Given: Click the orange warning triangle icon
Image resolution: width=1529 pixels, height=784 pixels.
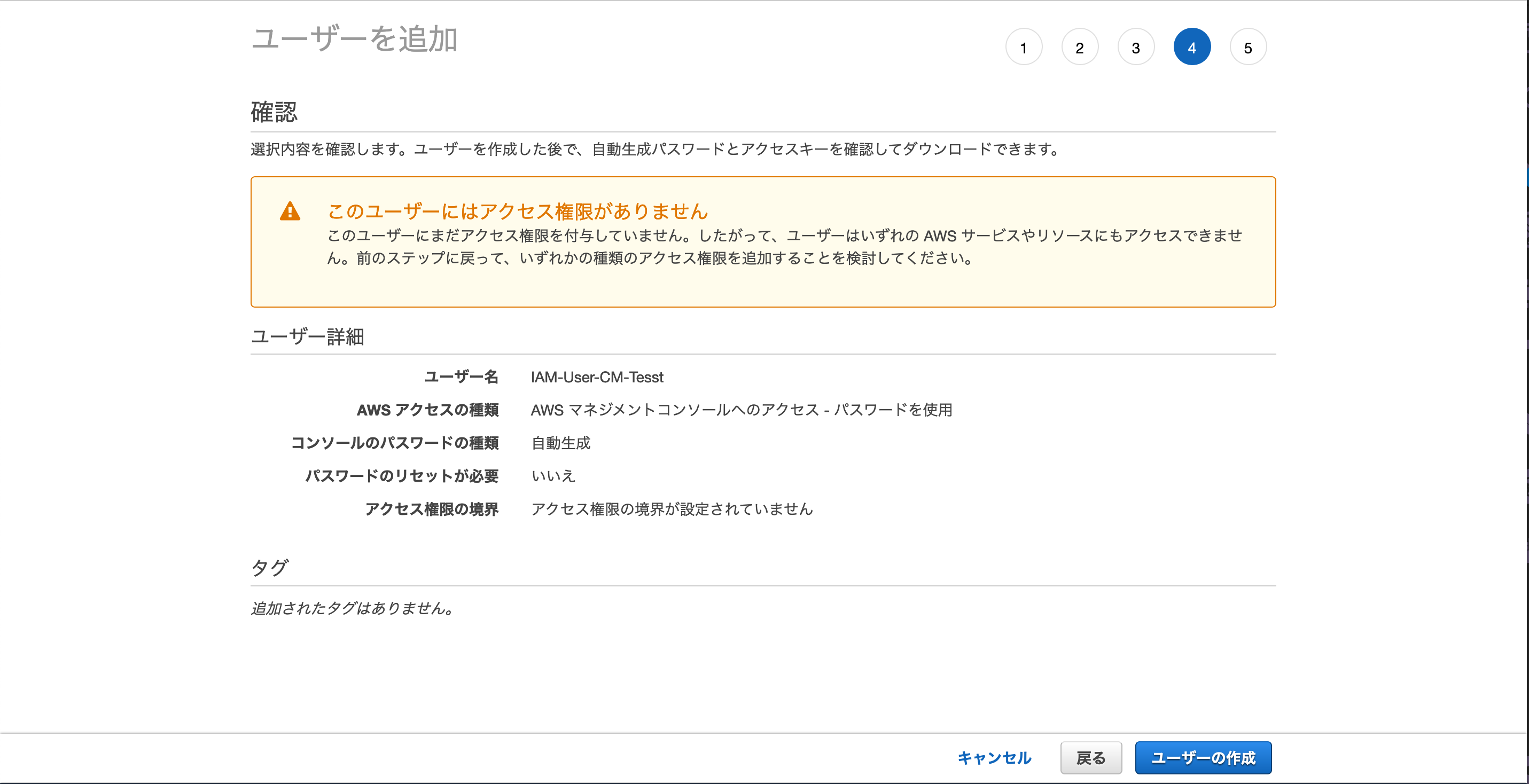Looking at the screenshot, I should pos(290,211).
